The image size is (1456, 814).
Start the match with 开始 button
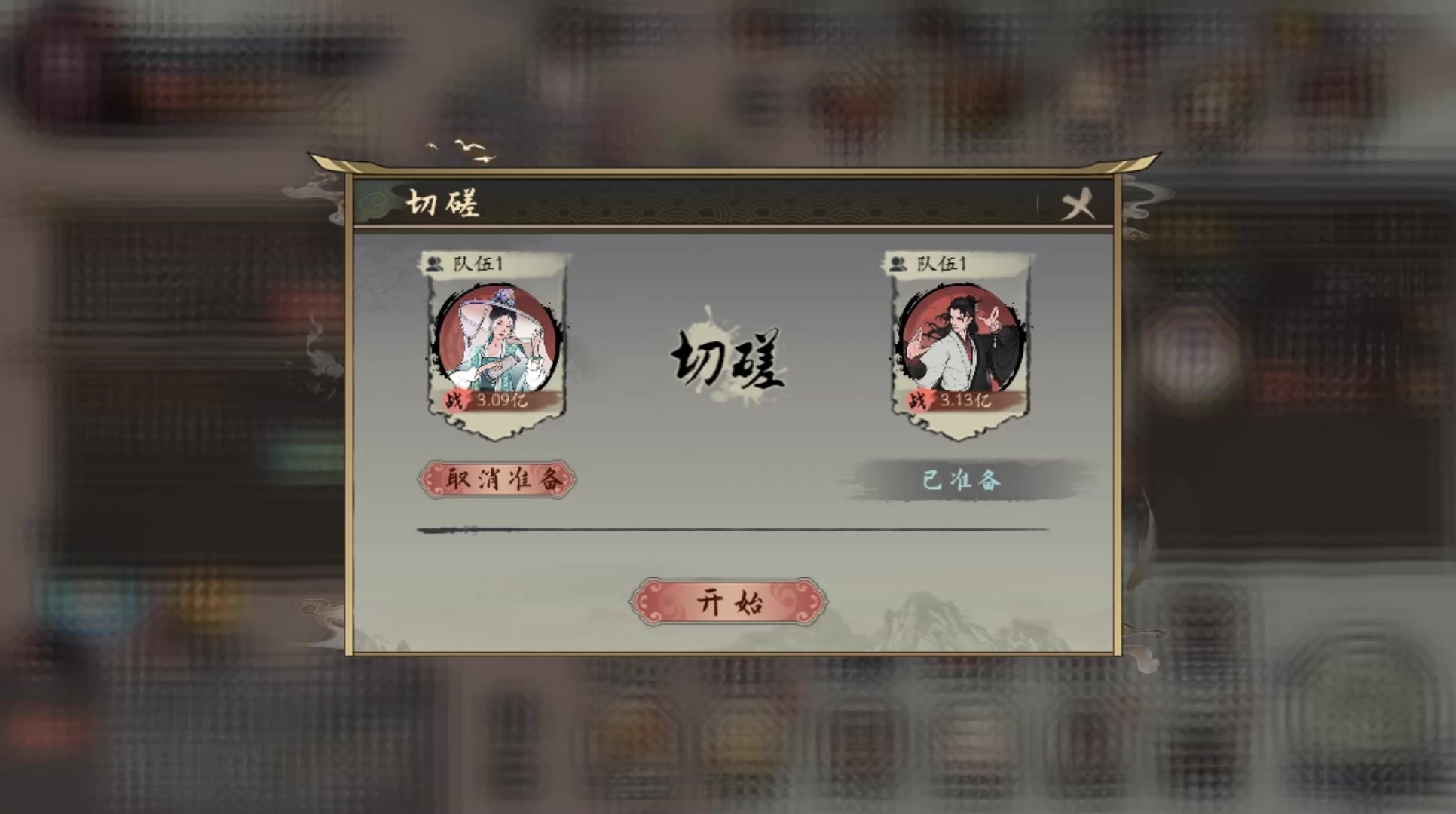[729, 602]
